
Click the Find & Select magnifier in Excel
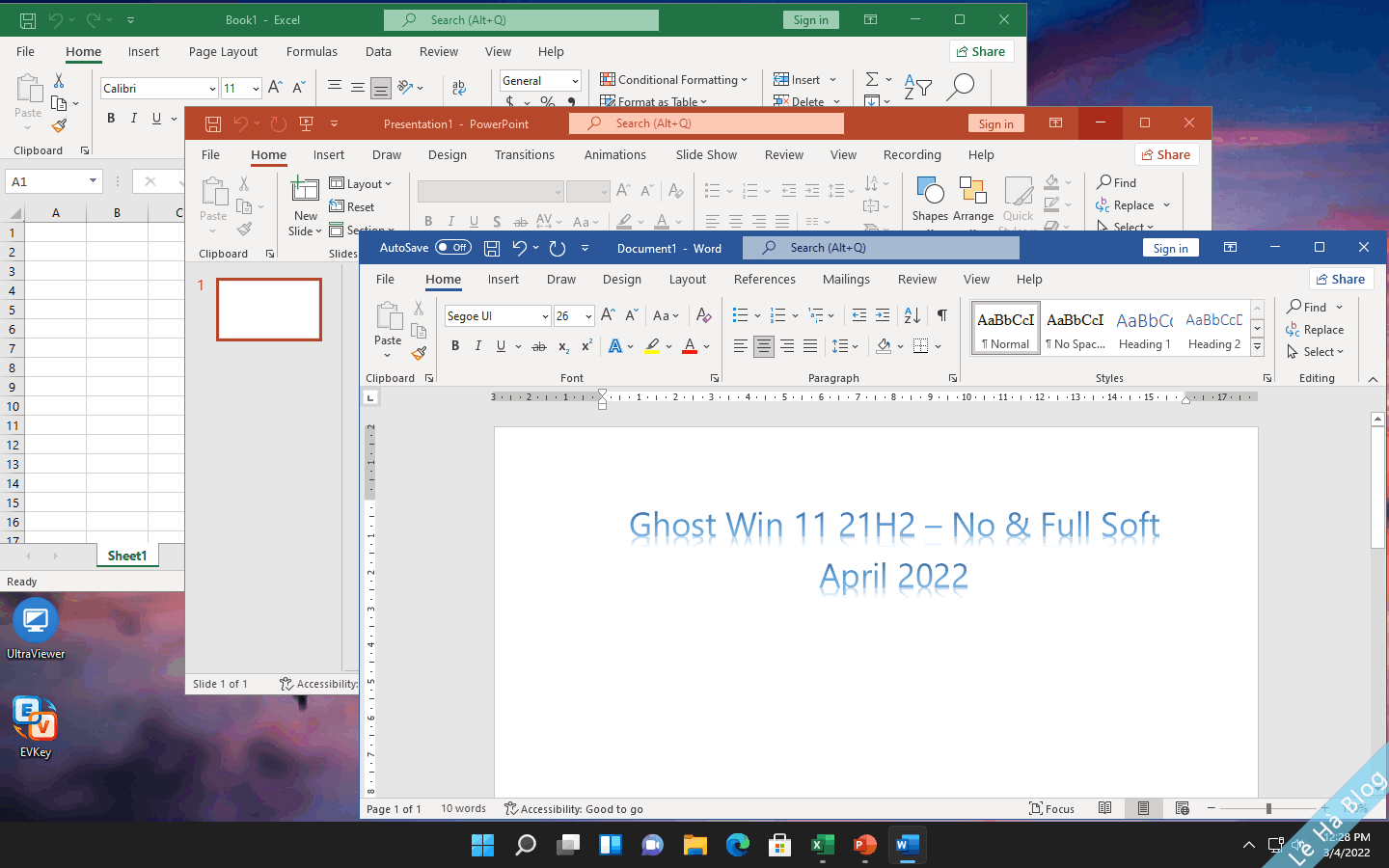961,87
